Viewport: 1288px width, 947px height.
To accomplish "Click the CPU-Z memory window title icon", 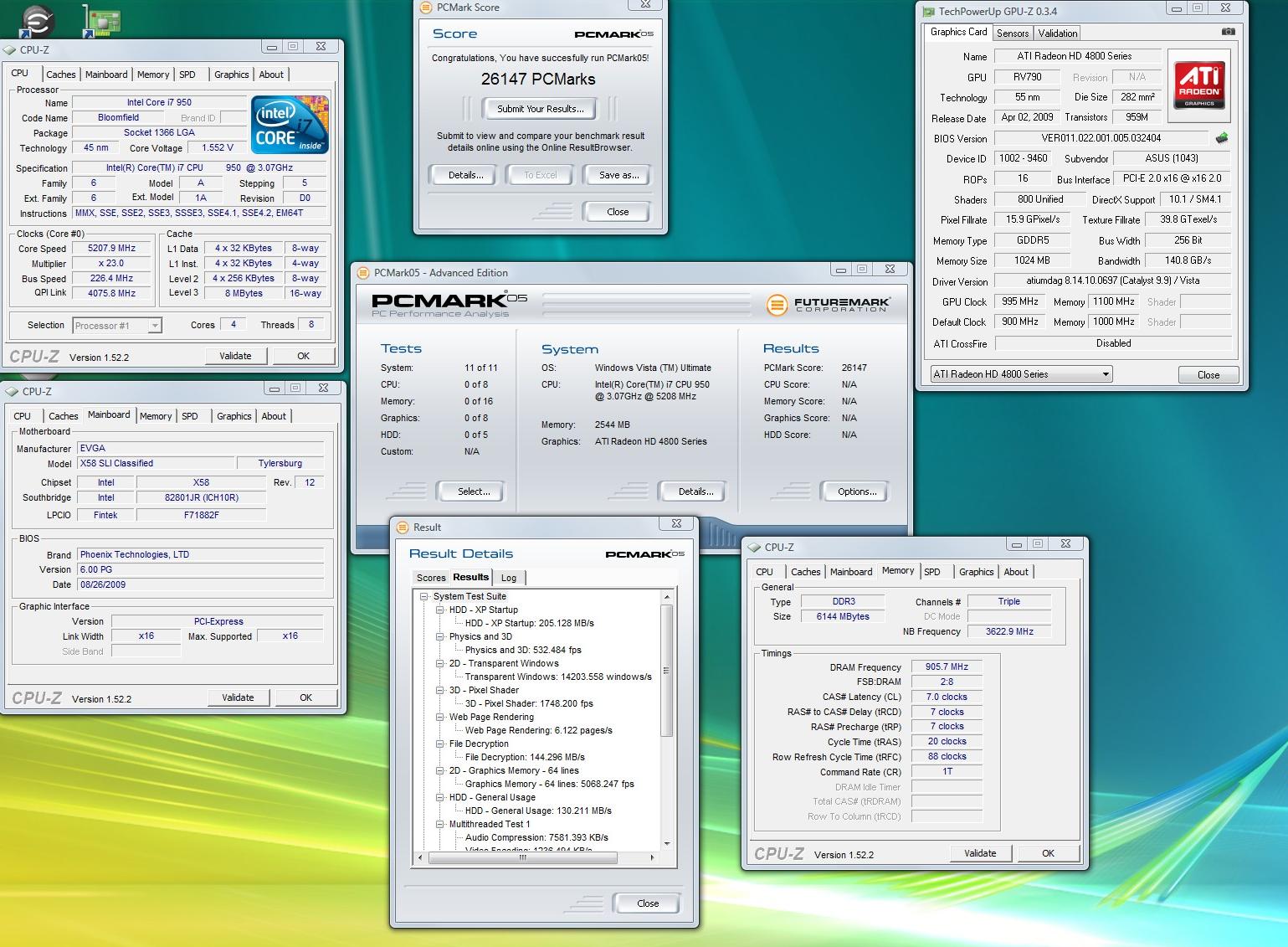I will point(754,548).
